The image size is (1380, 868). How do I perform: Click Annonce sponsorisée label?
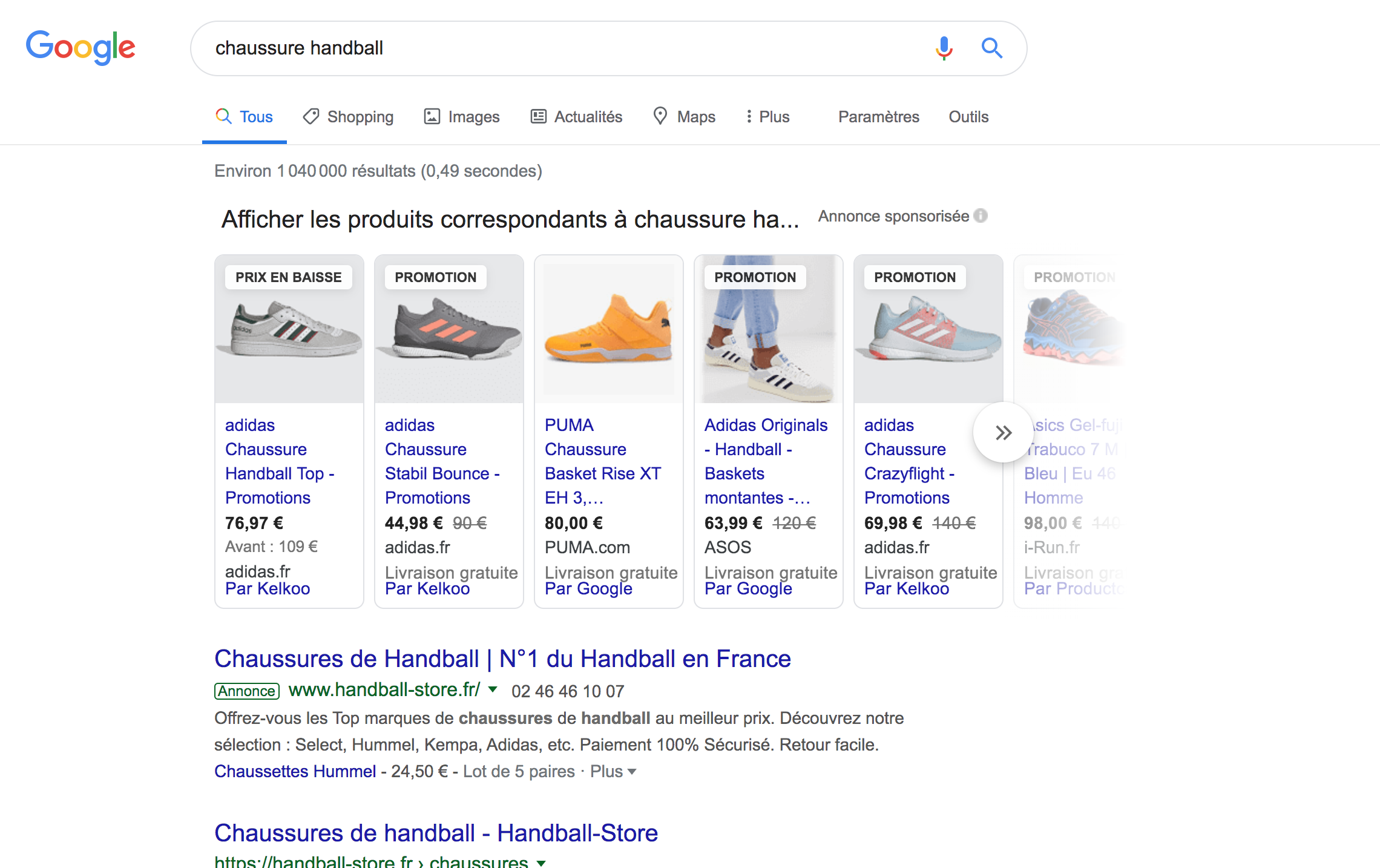pos(893,216)
